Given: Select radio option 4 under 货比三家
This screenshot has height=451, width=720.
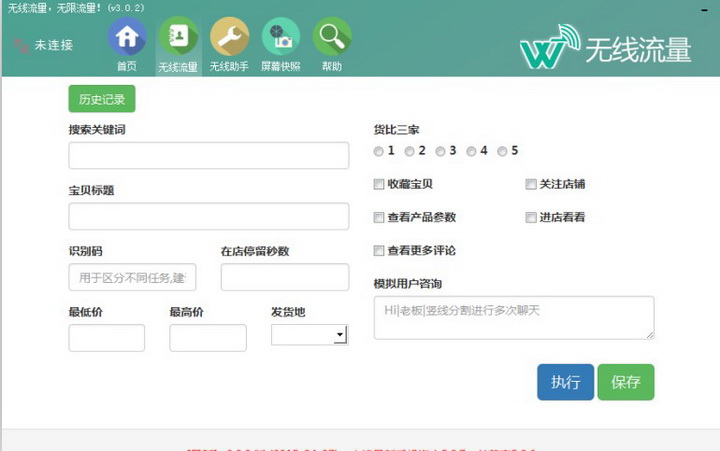Looking at the screenshot, I should point(471,151).
